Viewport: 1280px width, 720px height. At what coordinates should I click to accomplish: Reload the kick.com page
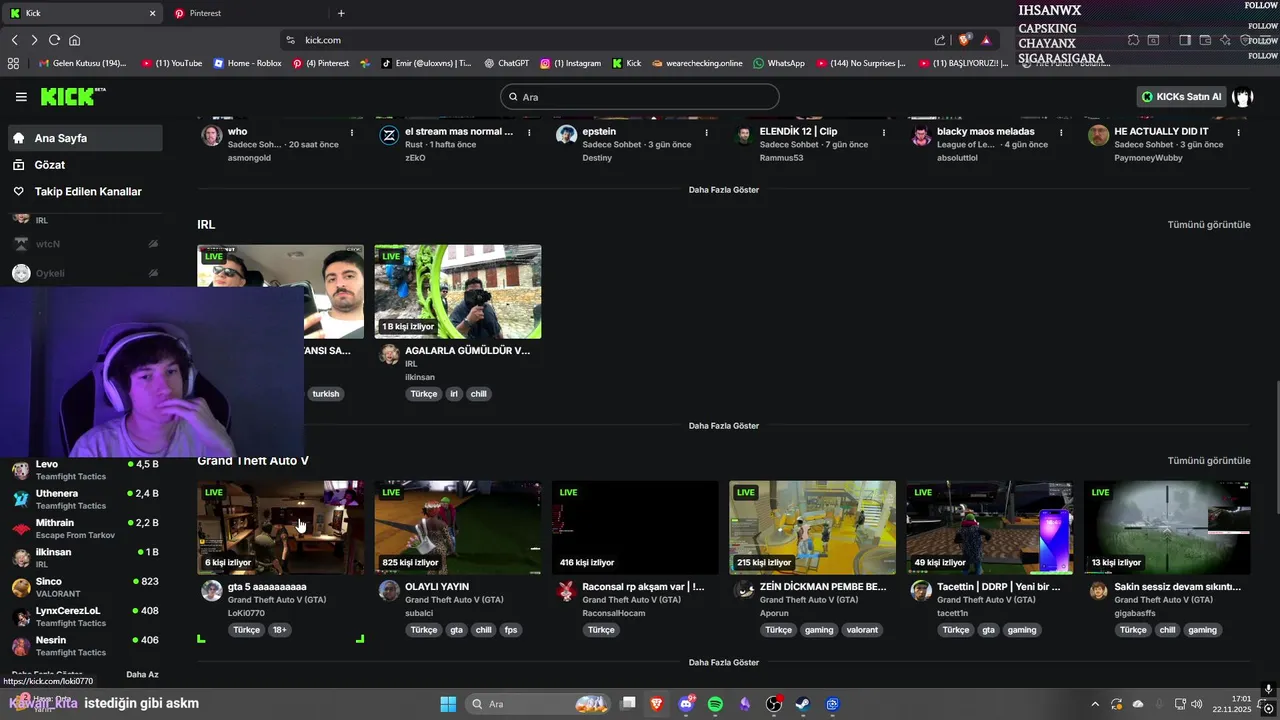pyautogui.click(x=54, y=40)
